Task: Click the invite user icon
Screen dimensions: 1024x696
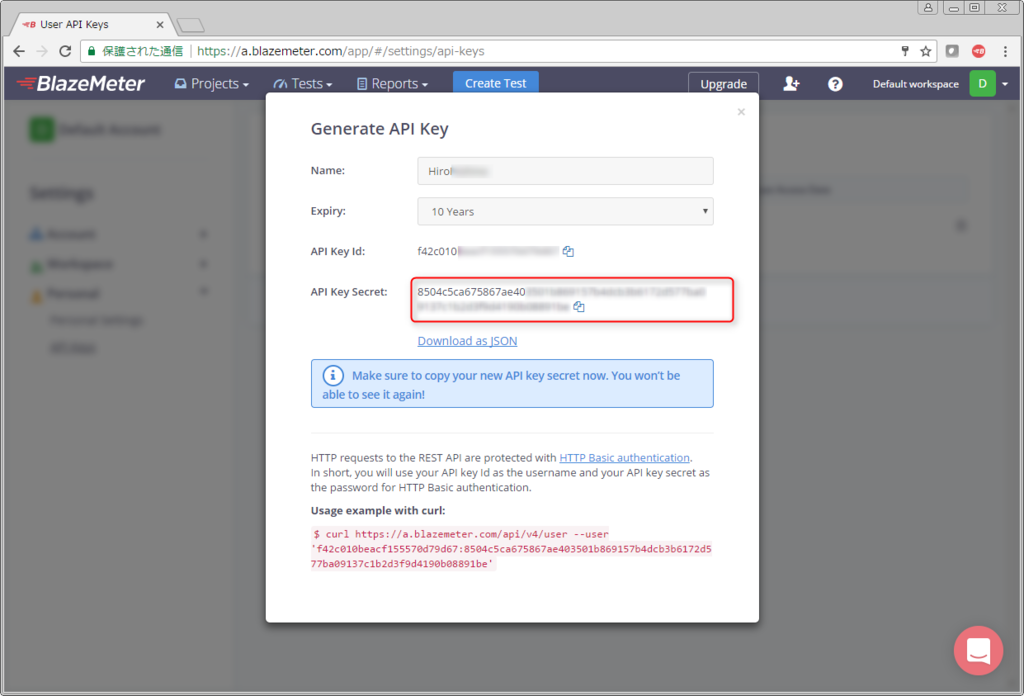Action: (791, 84)
